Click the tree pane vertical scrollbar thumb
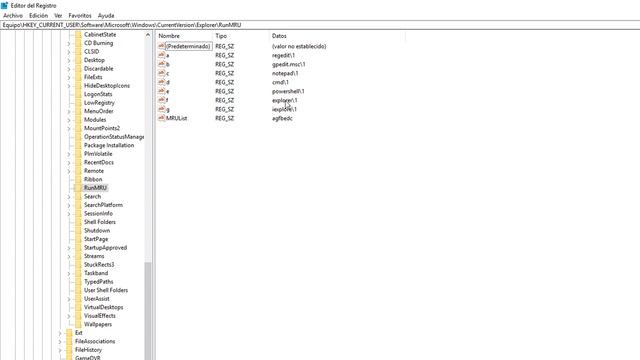640x360 pixels. click(x=148, y=310)
